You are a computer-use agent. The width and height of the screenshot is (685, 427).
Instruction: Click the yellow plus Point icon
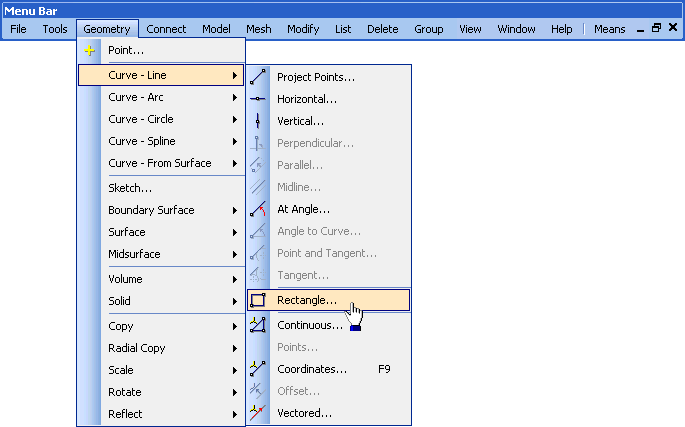90,50
